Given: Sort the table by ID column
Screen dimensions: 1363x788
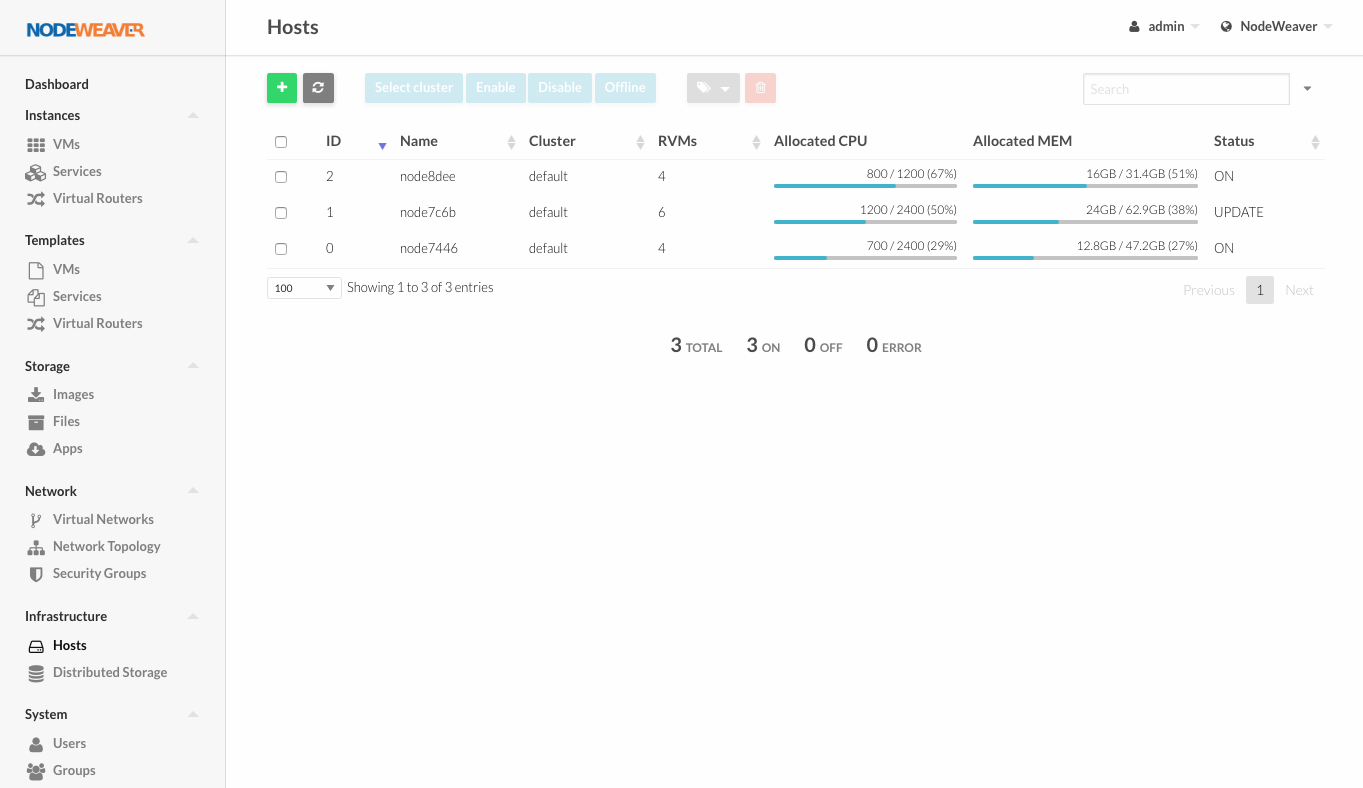Looking at the screenshot, I should pyautogui.click(x=356, y=142).
